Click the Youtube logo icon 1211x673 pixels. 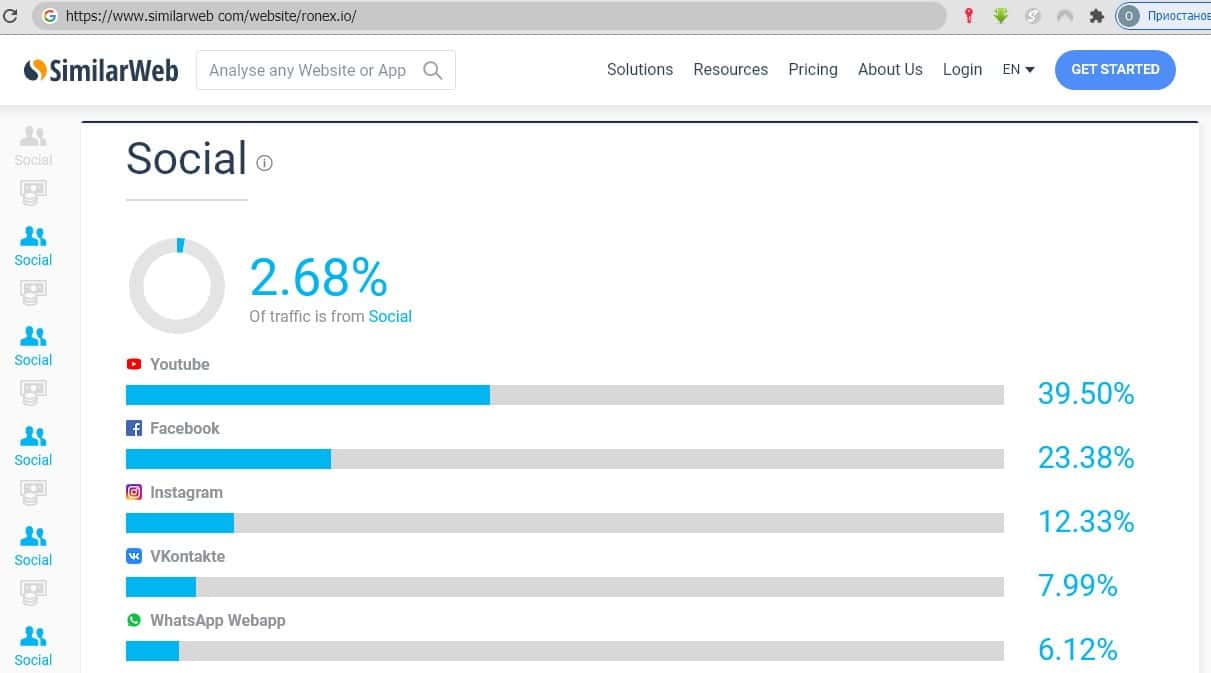[x=134, y=364]
